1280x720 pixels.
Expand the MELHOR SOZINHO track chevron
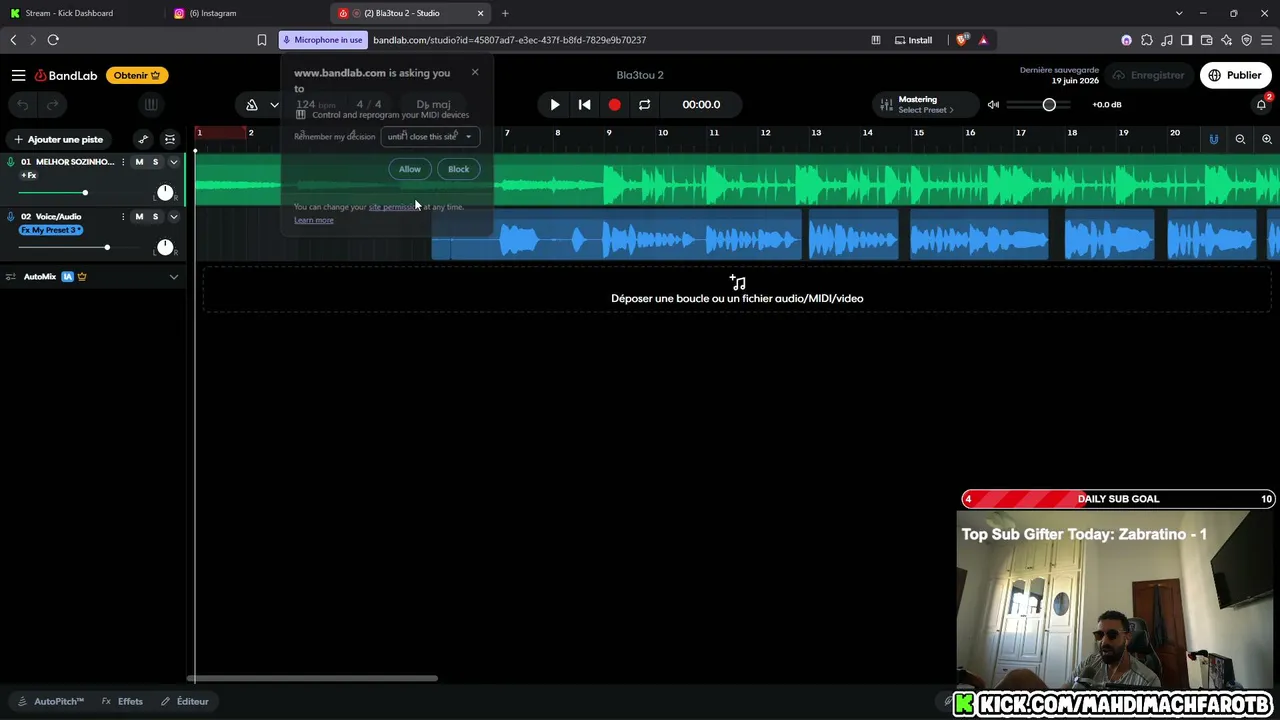[x=173, y=162]
